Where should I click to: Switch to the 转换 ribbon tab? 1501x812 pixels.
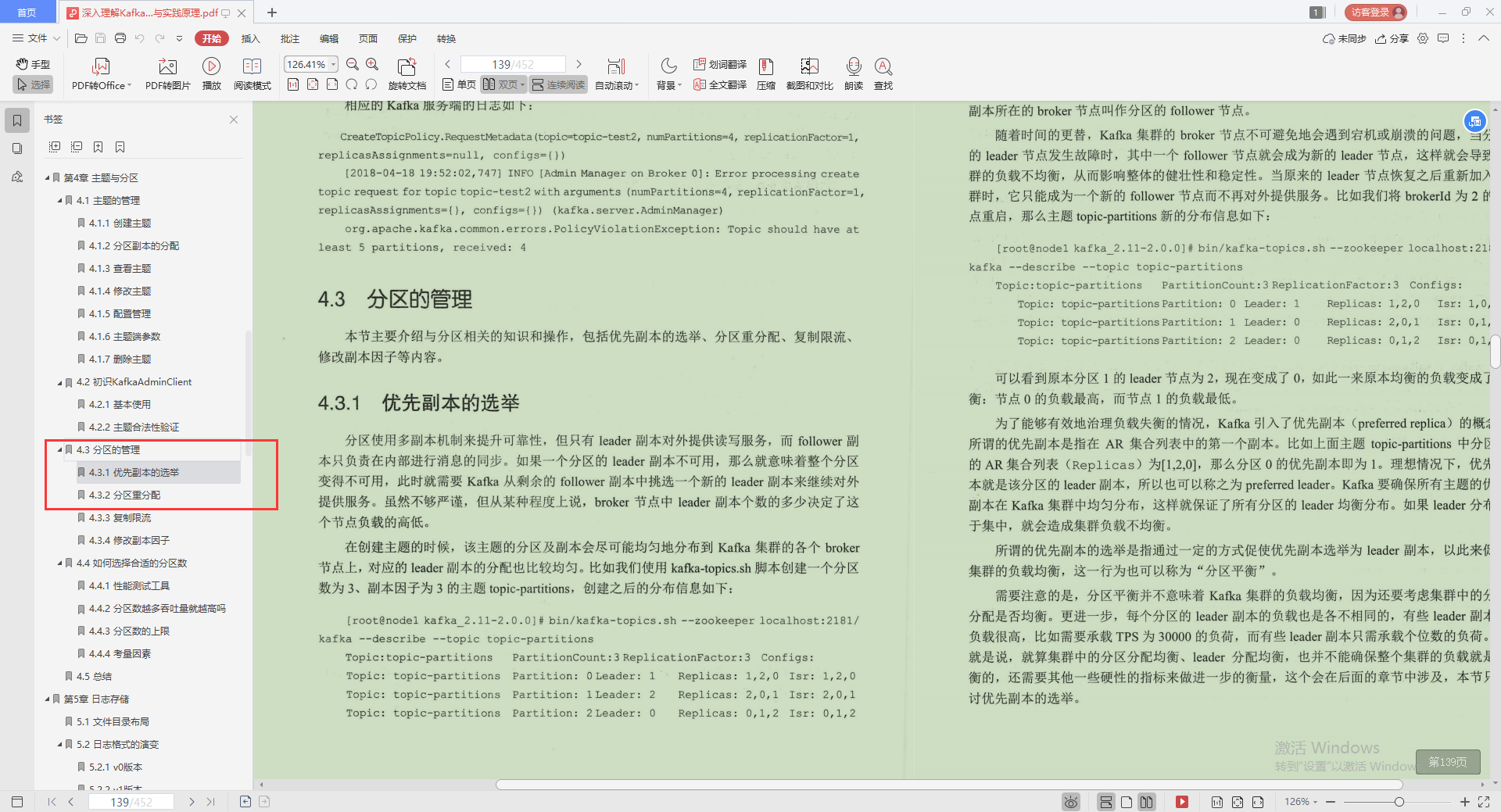[446, 38]
